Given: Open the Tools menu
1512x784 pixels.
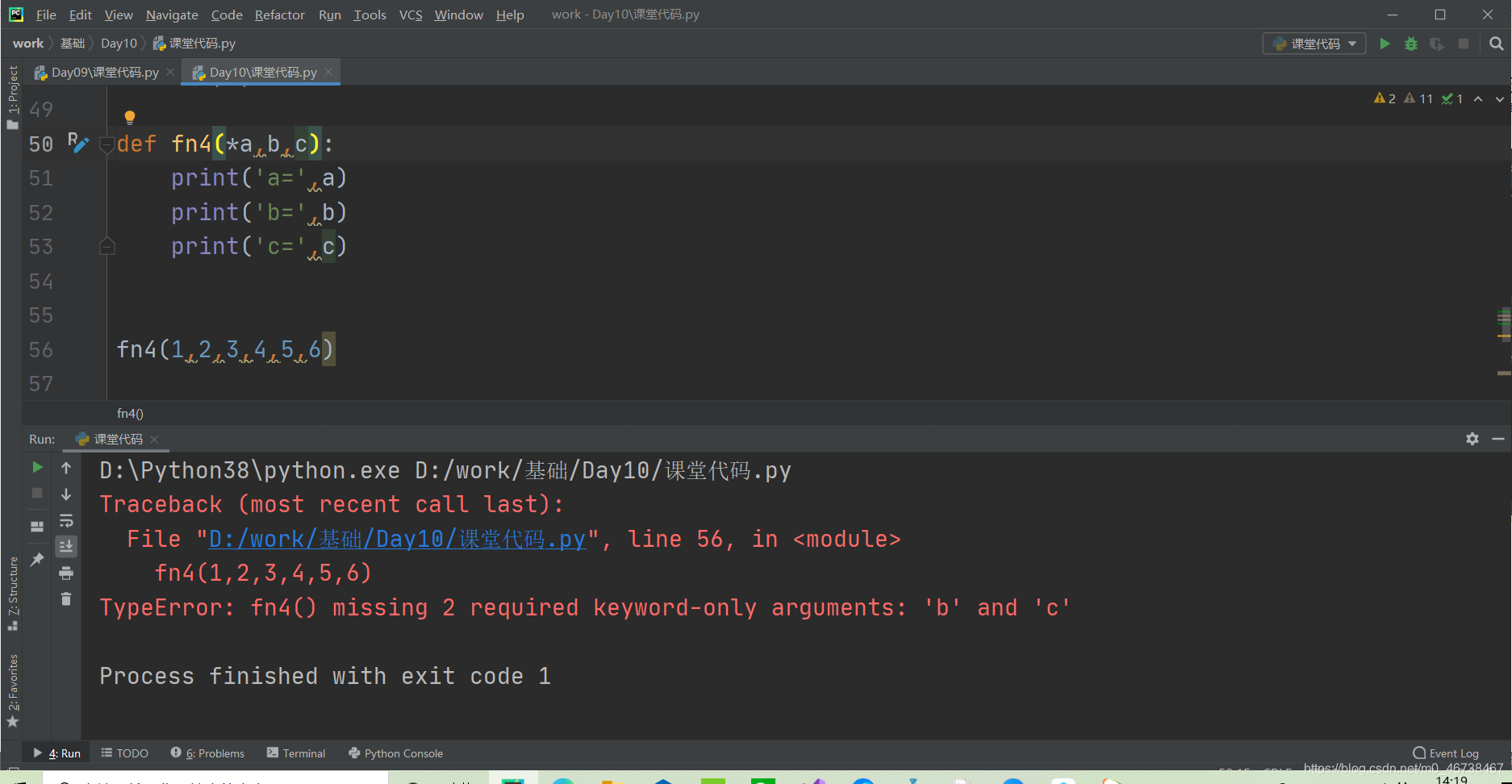Looking at the screenshot, I should pos(370,15).
